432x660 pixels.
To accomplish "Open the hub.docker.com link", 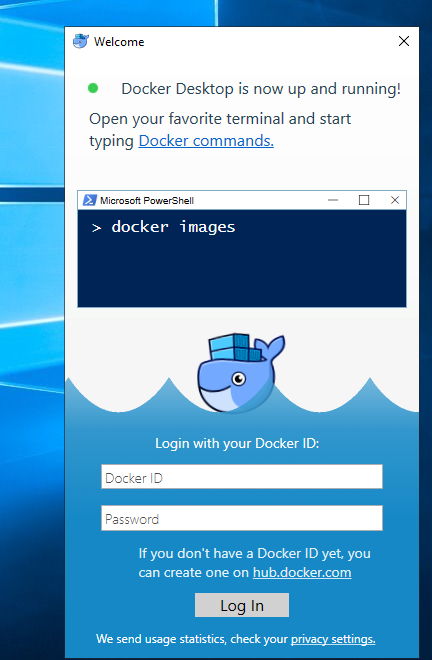I will (302, 572).
